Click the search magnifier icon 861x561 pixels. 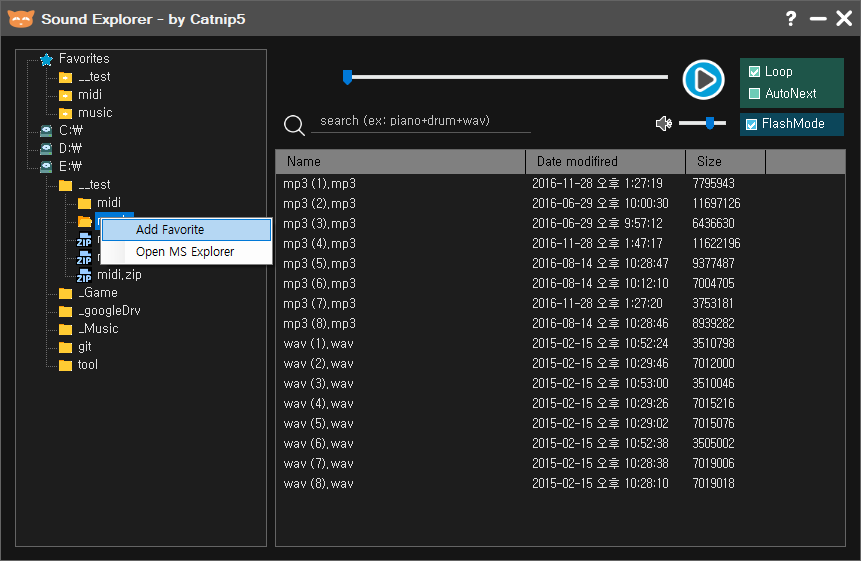(294, 125)
